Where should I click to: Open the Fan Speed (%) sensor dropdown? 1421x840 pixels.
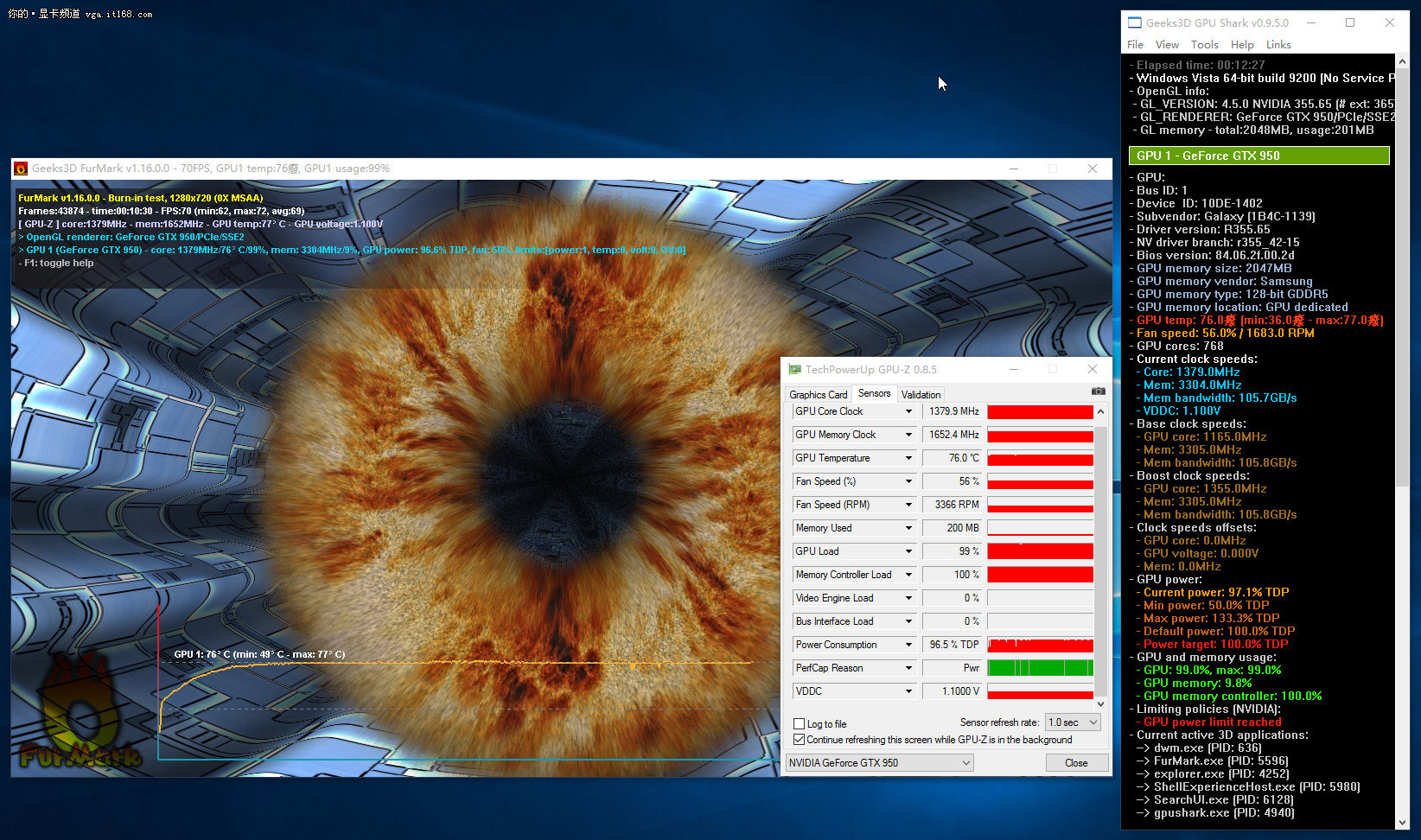point(908,481)
